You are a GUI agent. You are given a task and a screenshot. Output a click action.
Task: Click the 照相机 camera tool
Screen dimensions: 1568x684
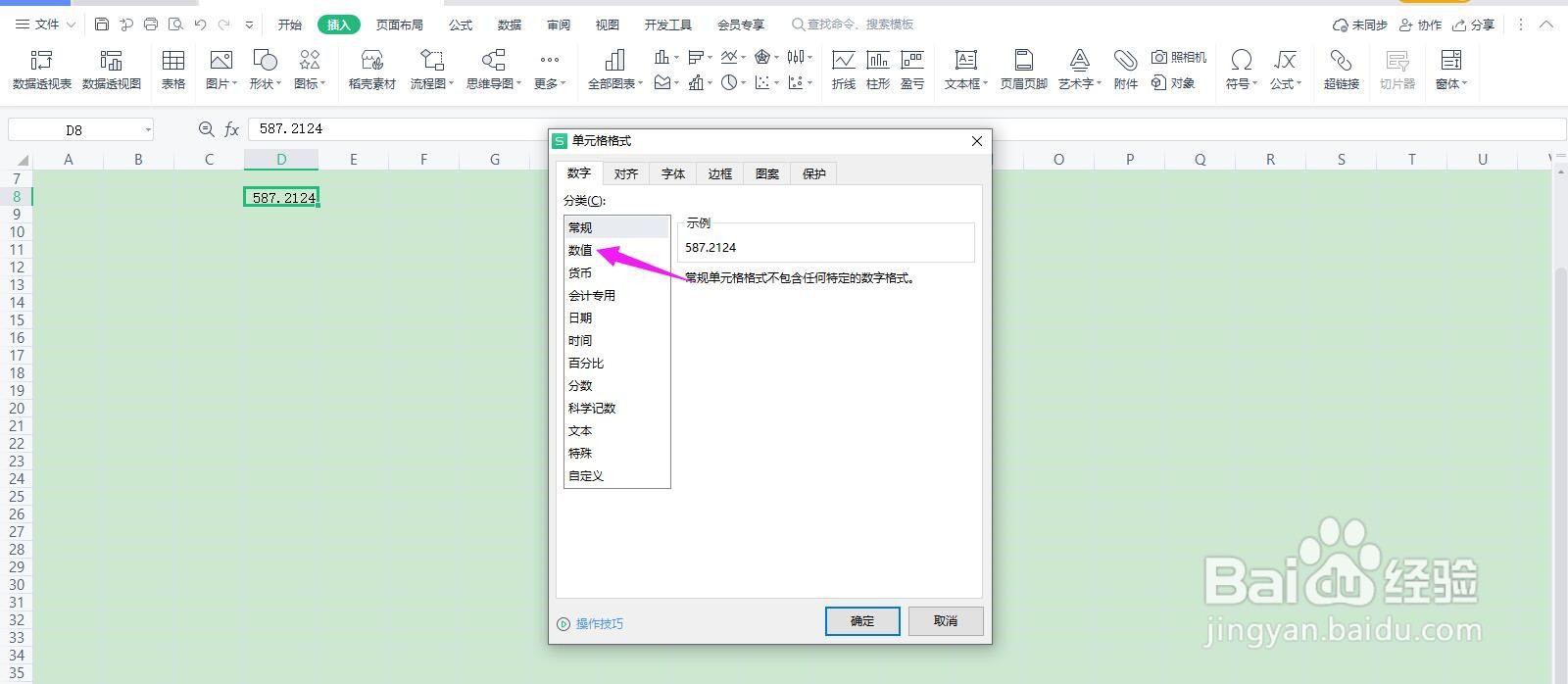(1179, 58)
